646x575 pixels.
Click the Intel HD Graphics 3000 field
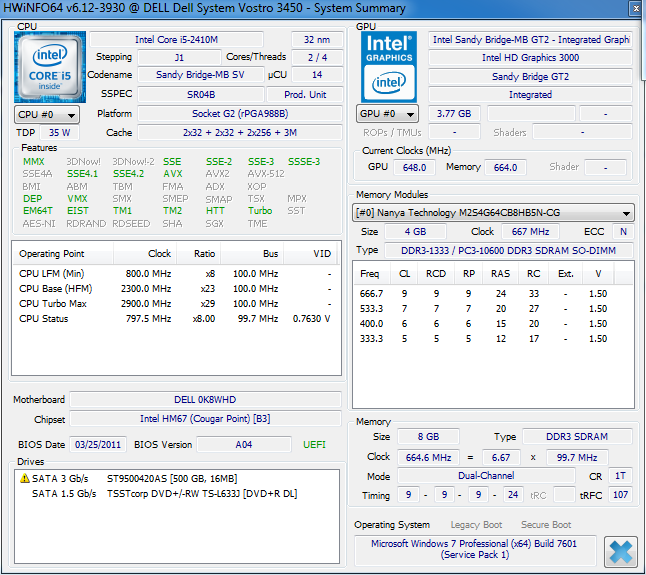530,58
